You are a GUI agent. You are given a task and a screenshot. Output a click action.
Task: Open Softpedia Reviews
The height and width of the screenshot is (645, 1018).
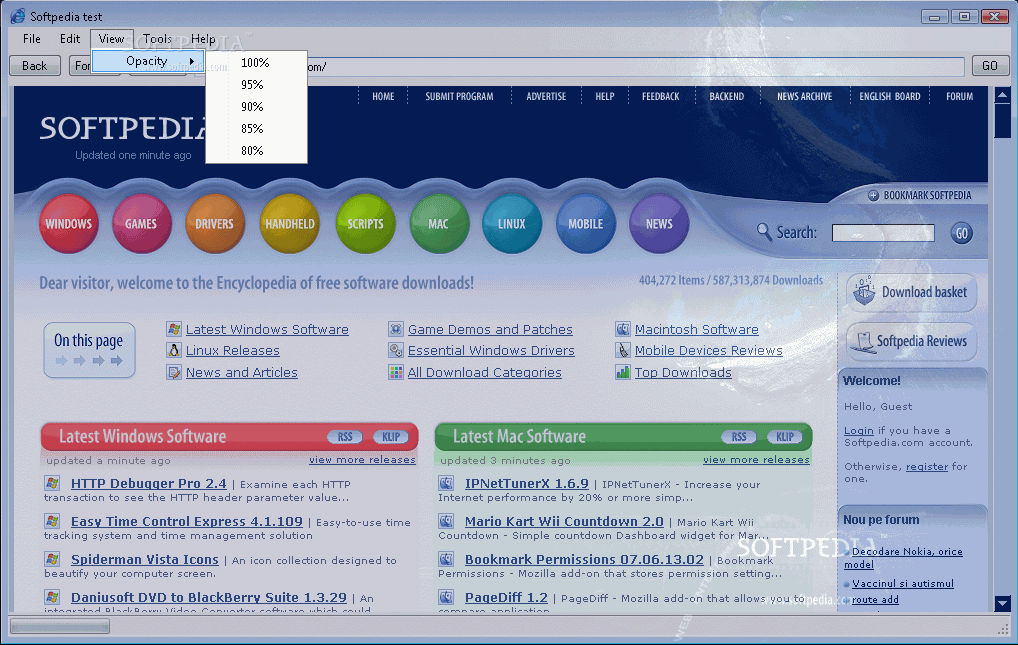coord(912,341)
